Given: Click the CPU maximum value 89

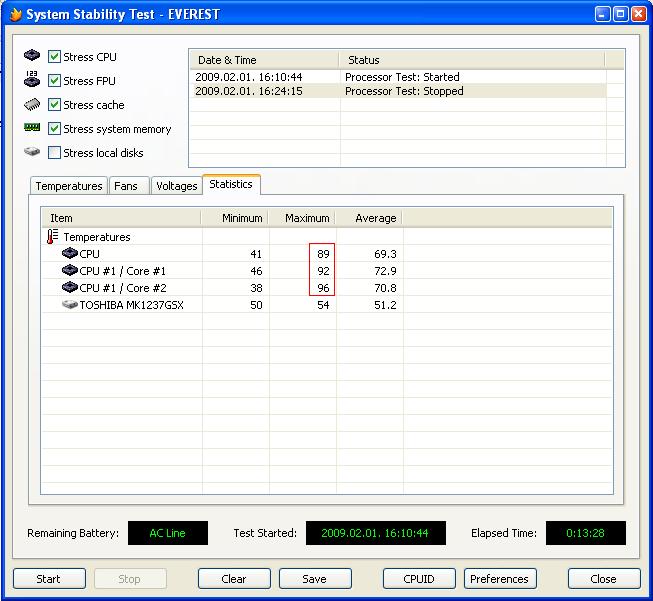Looking at the screenshot, I should [x=323, y=254].
